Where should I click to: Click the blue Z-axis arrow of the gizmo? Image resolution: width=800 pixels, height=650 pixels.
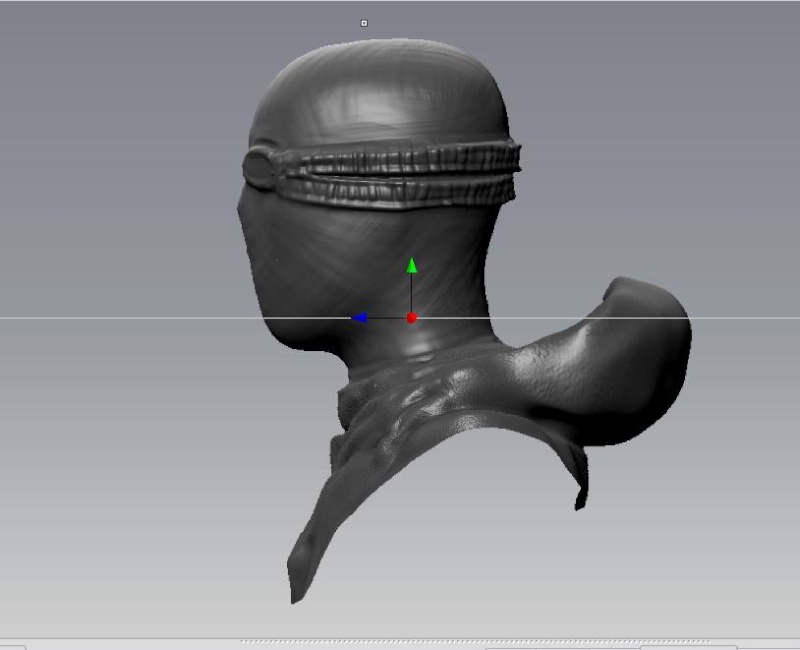click(x=359, y=318)
